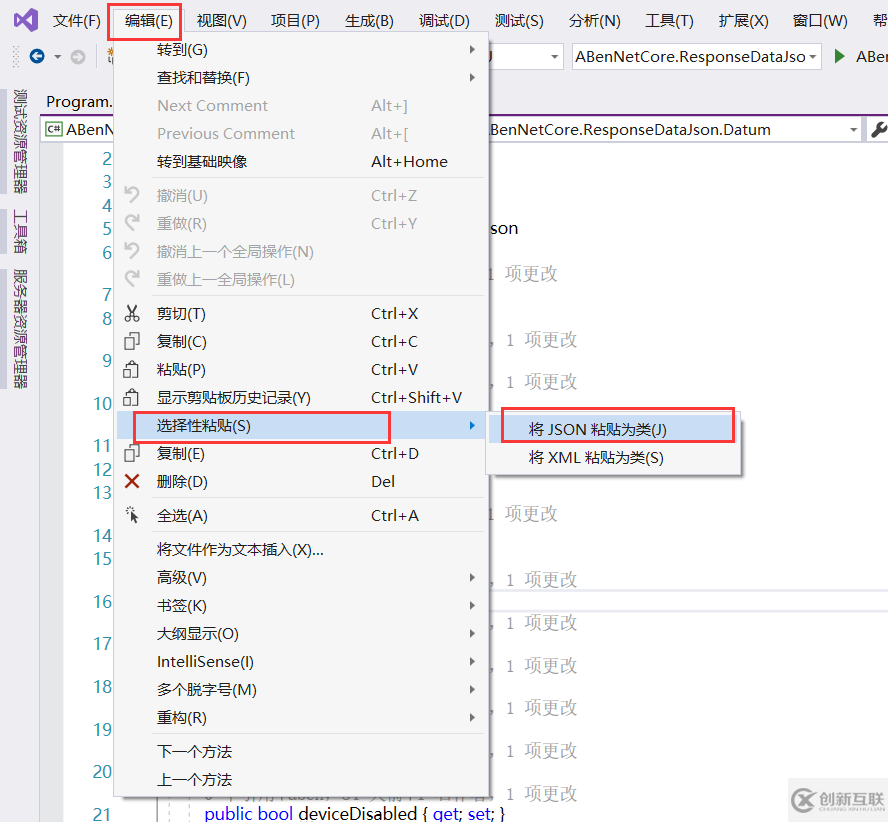Click the clipboard icon beside 粘贴(P)
The height and width of the screenshot is (822, 888).
click(131, 369)
